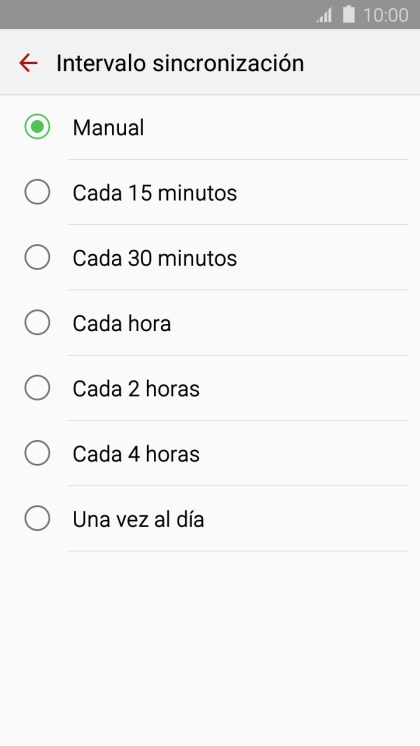Choose the Cada hora radio circle

(37, 323)
